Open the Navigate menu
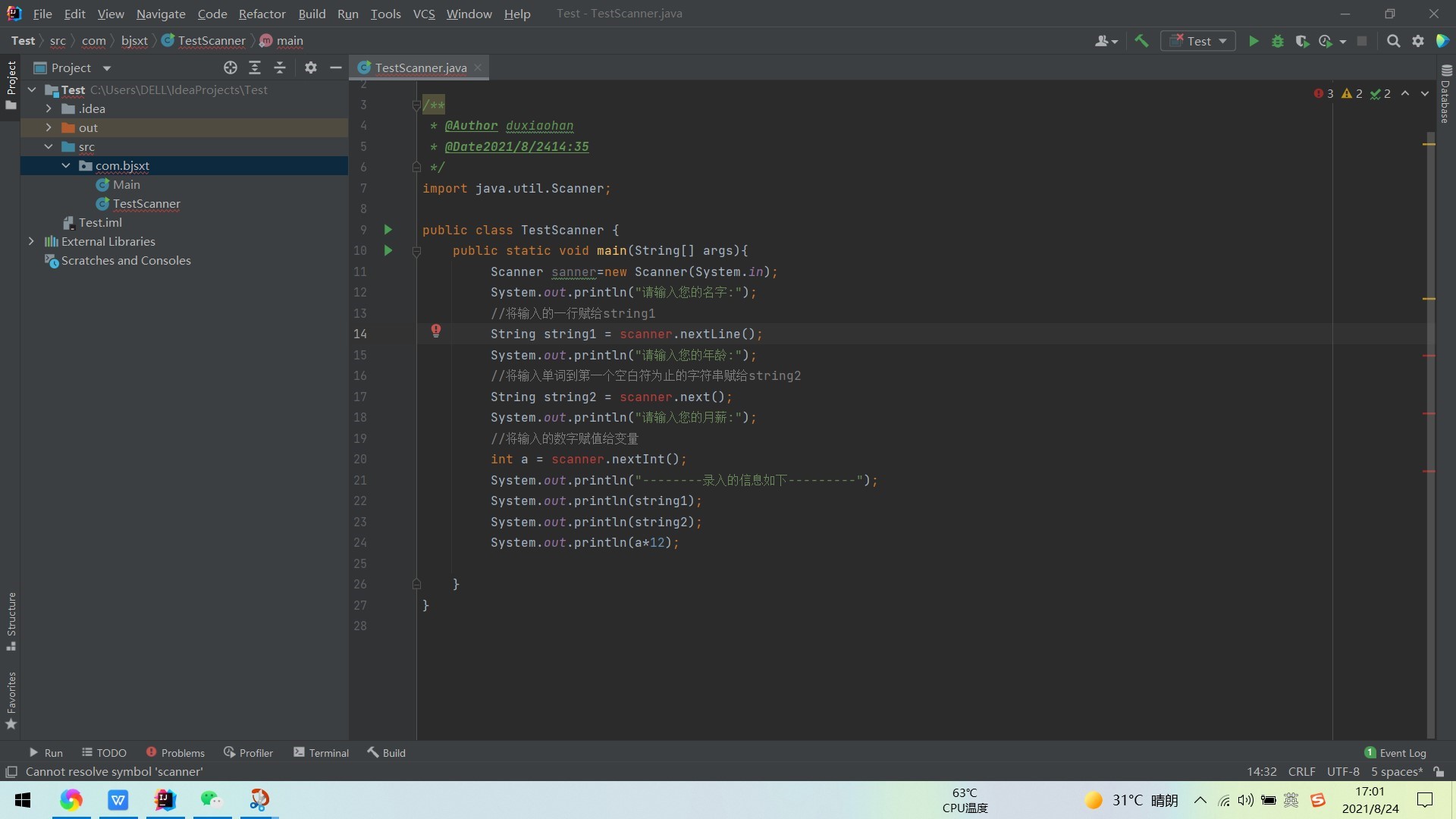Viewport: 1456px width, 819px height. click(x=161, y=14)
